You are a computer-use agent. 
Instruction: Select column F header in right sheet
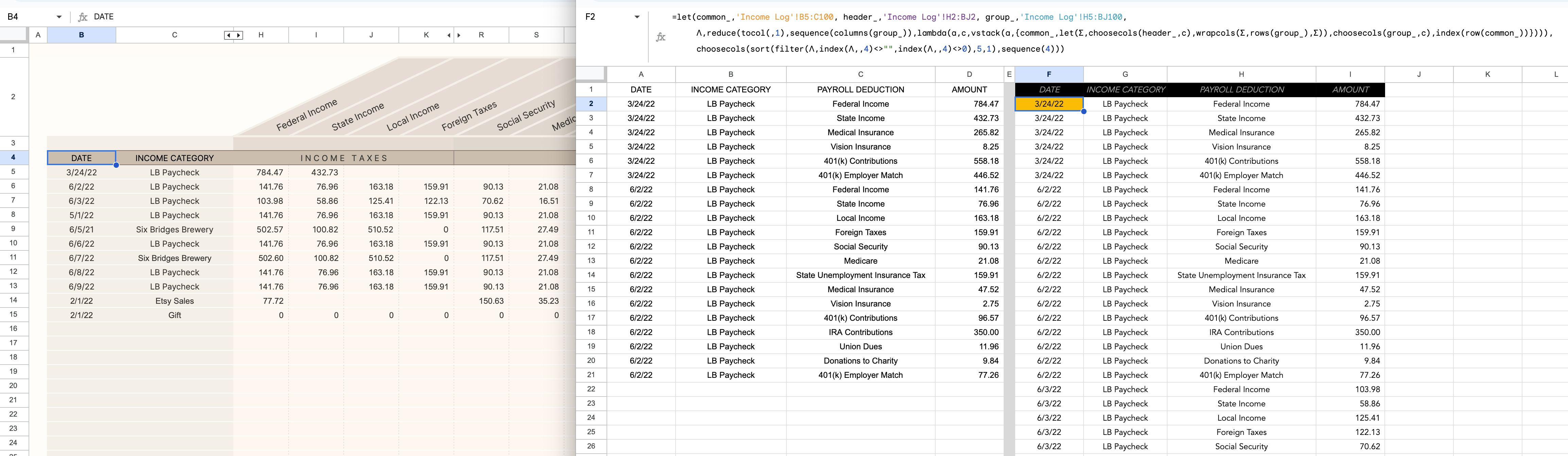(x=1048, y=74)
